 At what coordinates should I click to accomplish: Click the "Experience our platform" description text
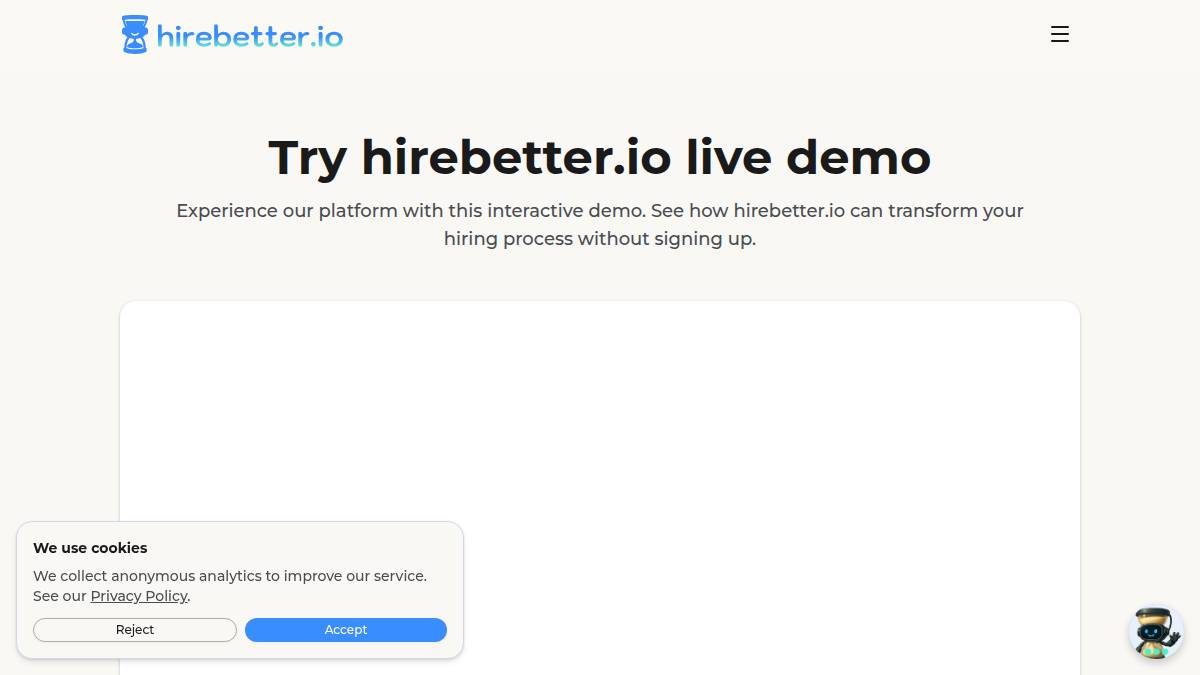(600, 225)
